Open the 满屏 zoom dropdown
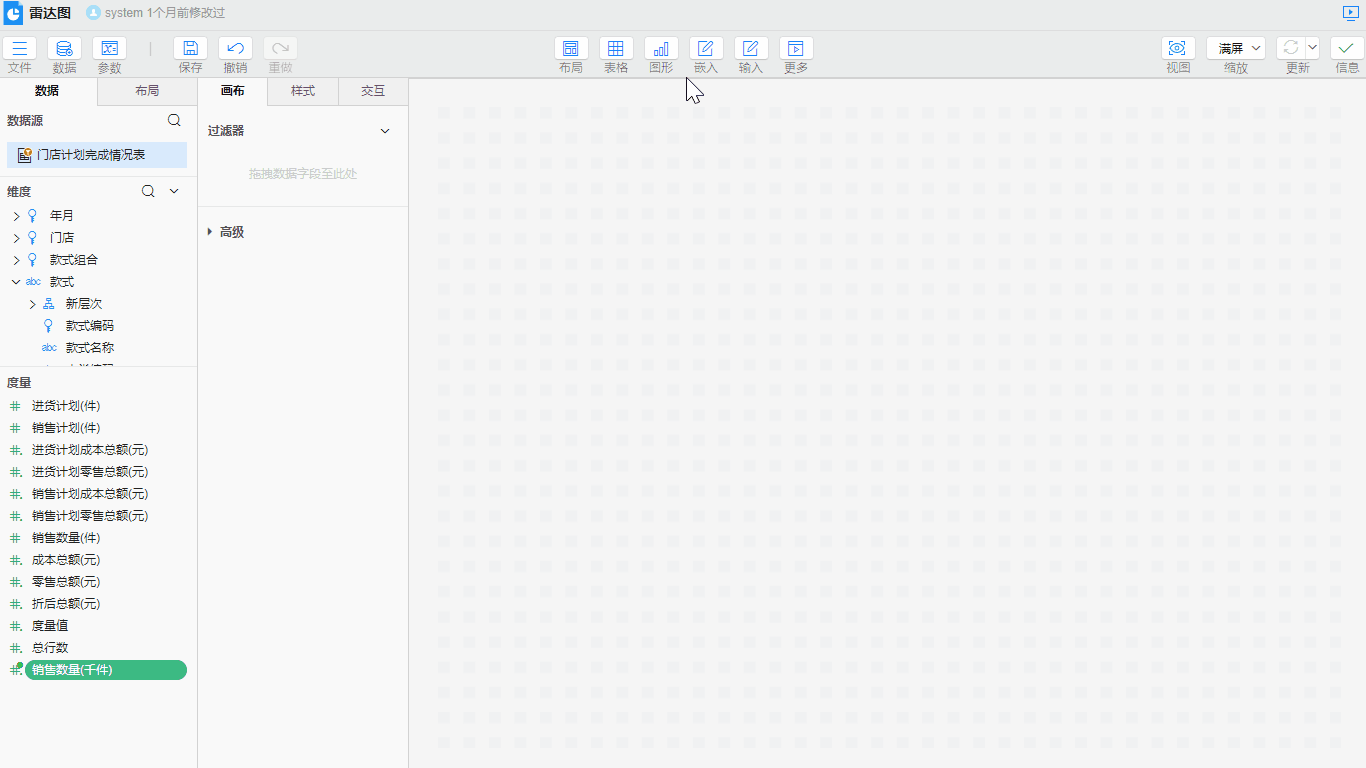Image resolution: width=1366 pixels, height=768 pixels. point(1236,49)
